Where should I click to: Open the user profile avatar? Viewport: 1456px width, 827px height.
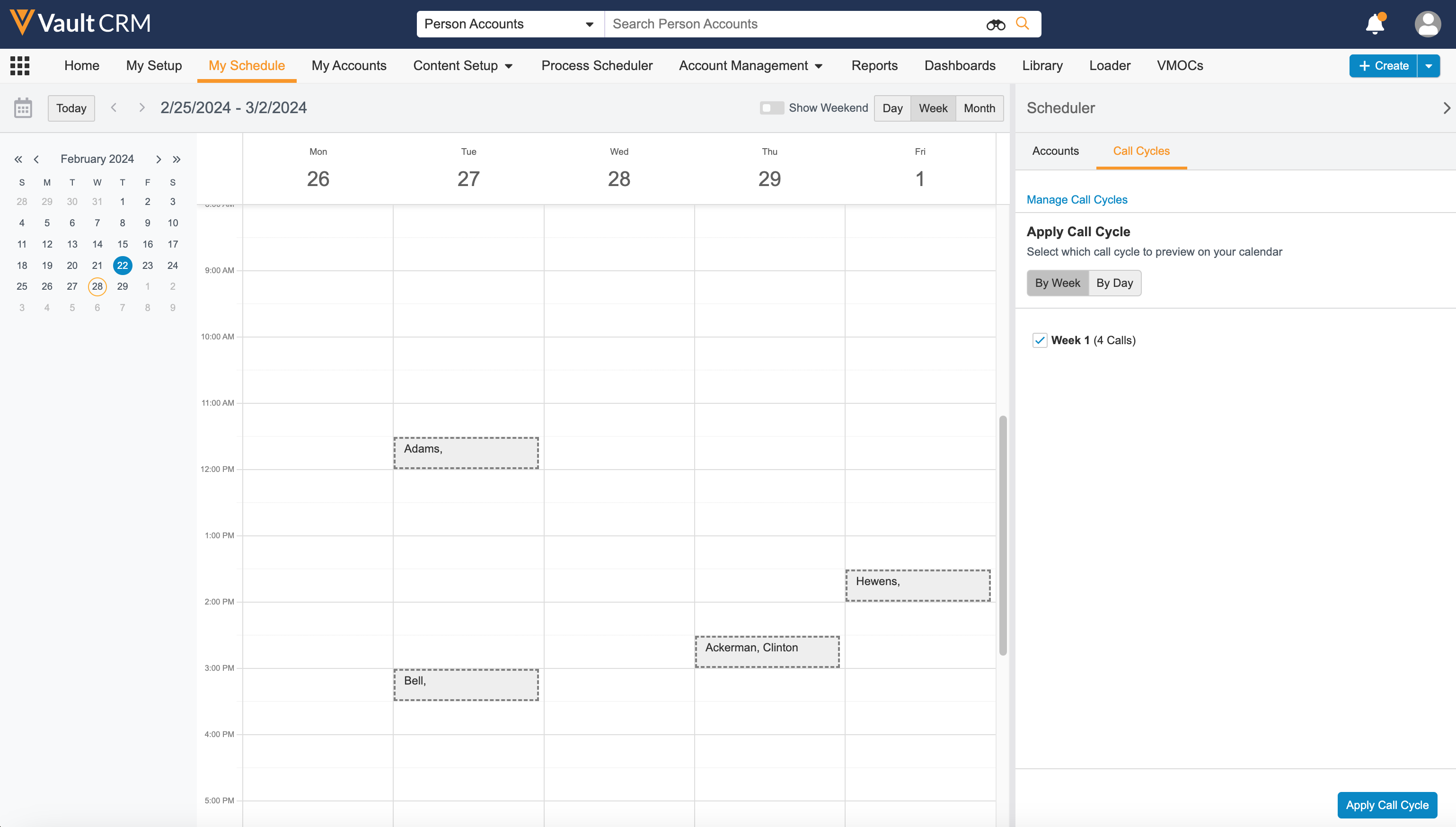coord(1427,25)
